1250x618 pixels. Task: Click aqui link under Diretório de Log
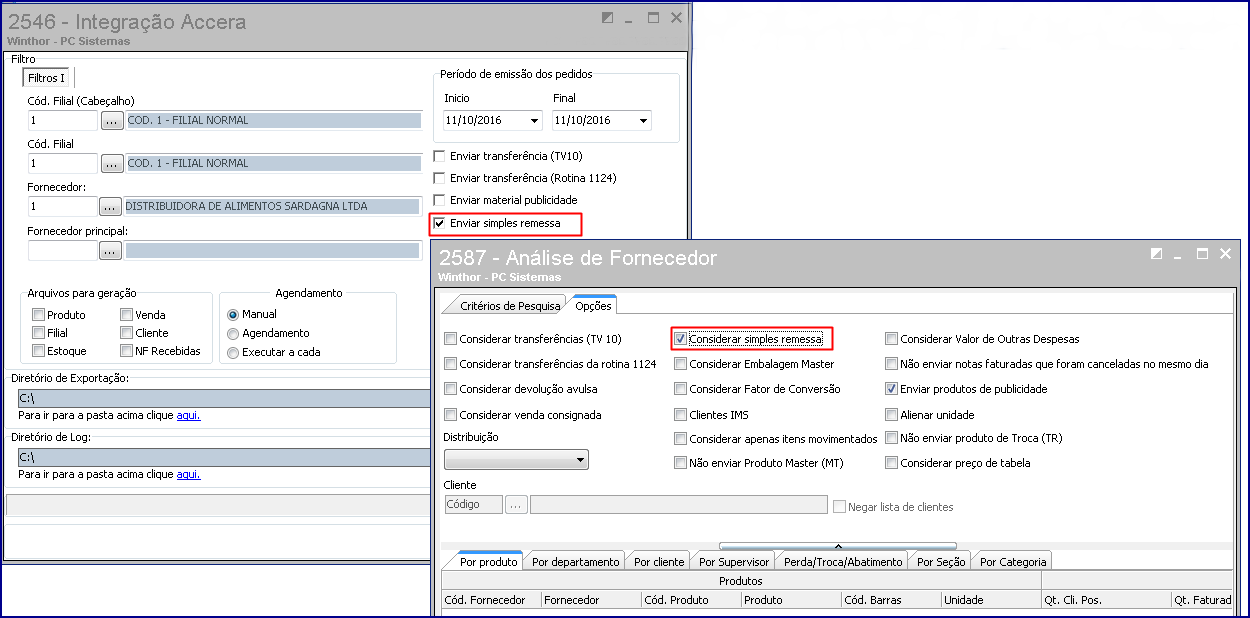point(188,474)
